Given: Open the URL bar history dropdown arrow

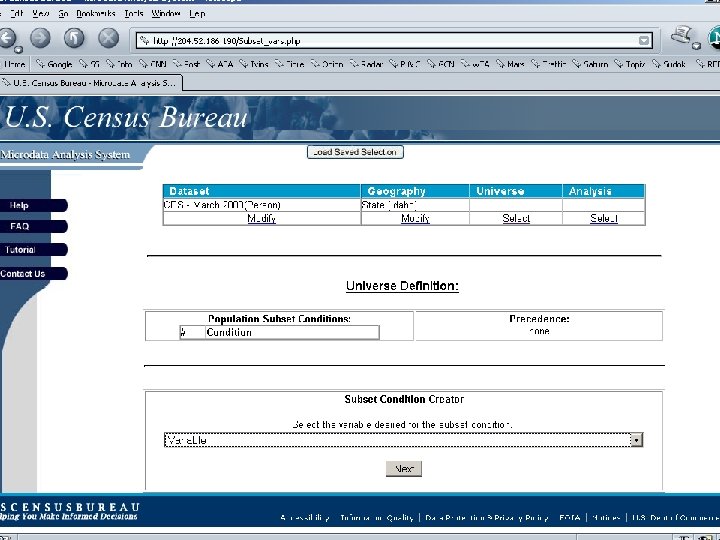Looking at the screenshot, I should (644, 41).
